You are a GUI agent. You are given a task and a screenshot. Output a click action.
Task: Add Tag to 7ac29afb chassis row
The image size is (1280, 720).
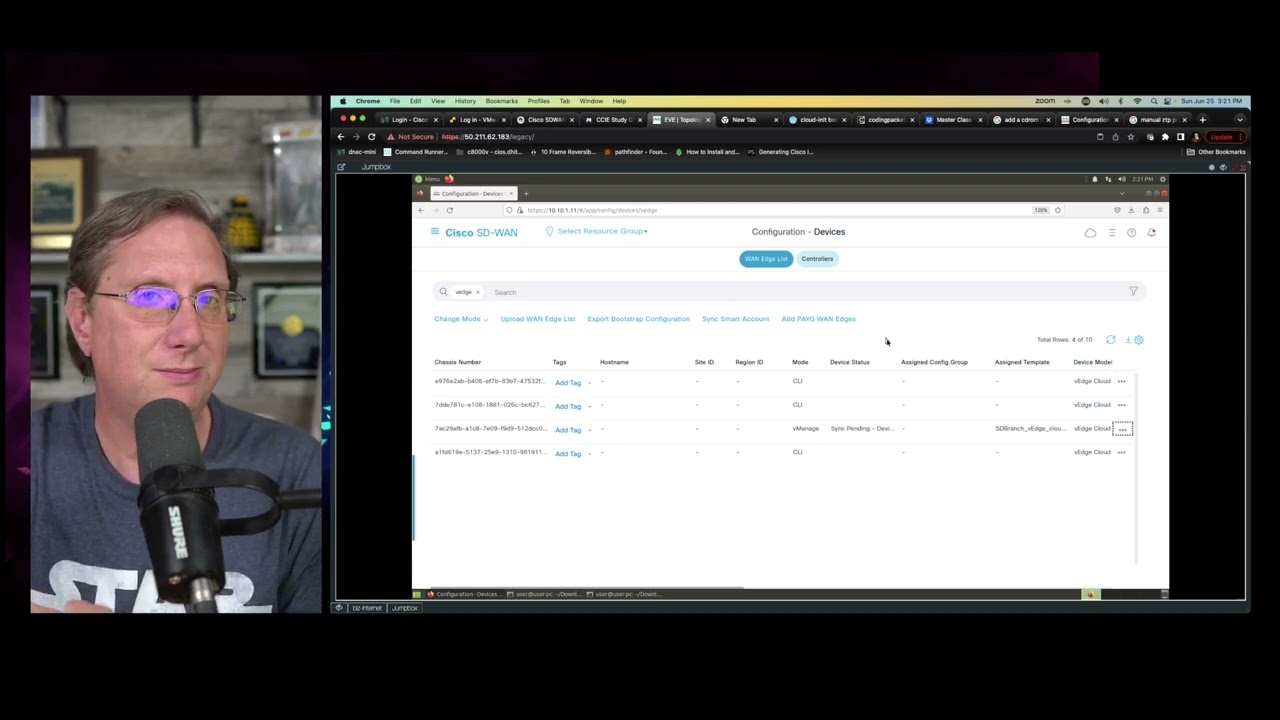[x=568, y=430]
